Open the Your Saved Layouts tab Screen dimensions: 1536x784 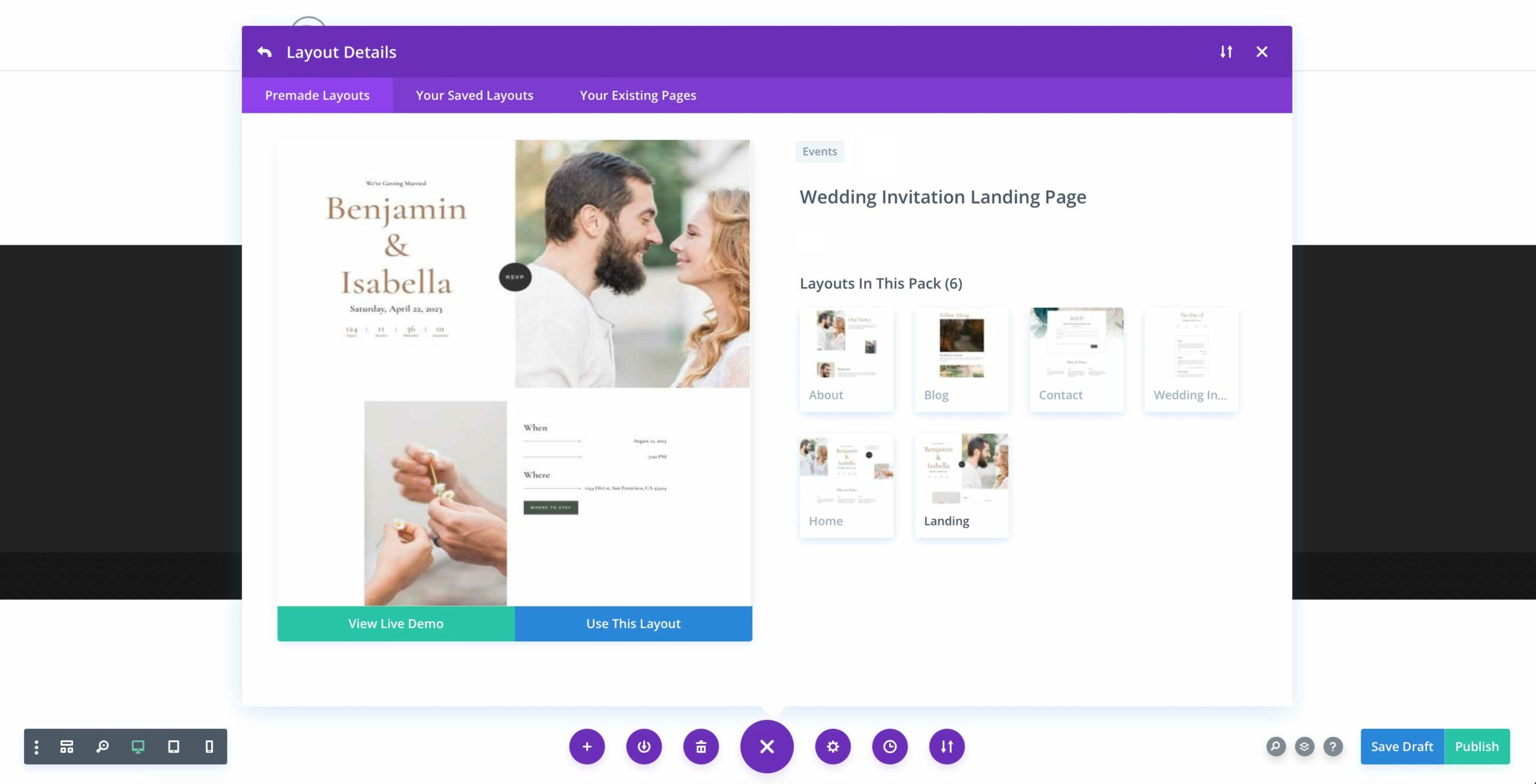475,95
